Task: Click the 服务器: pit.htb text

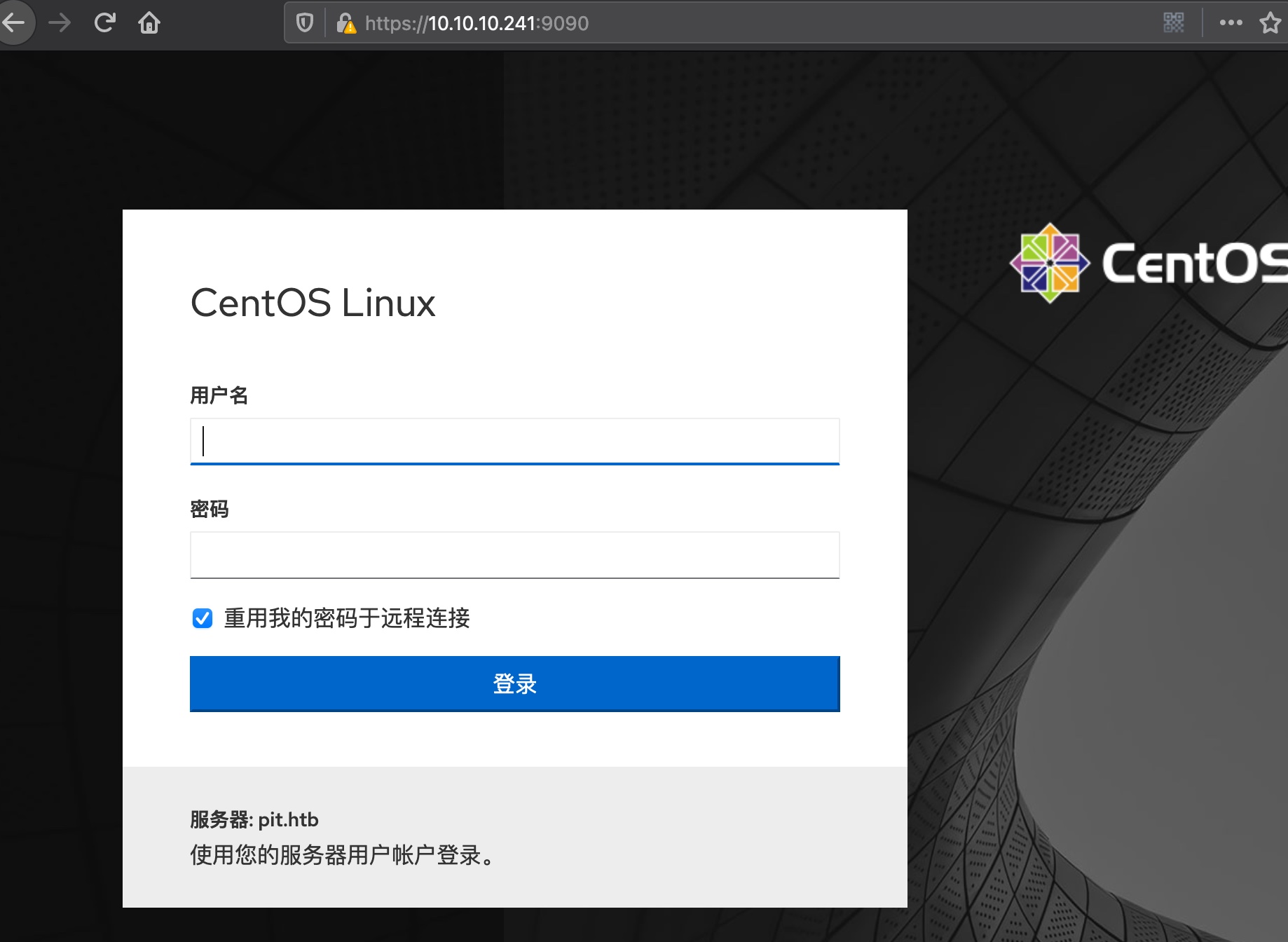Action: coord(254,819)
